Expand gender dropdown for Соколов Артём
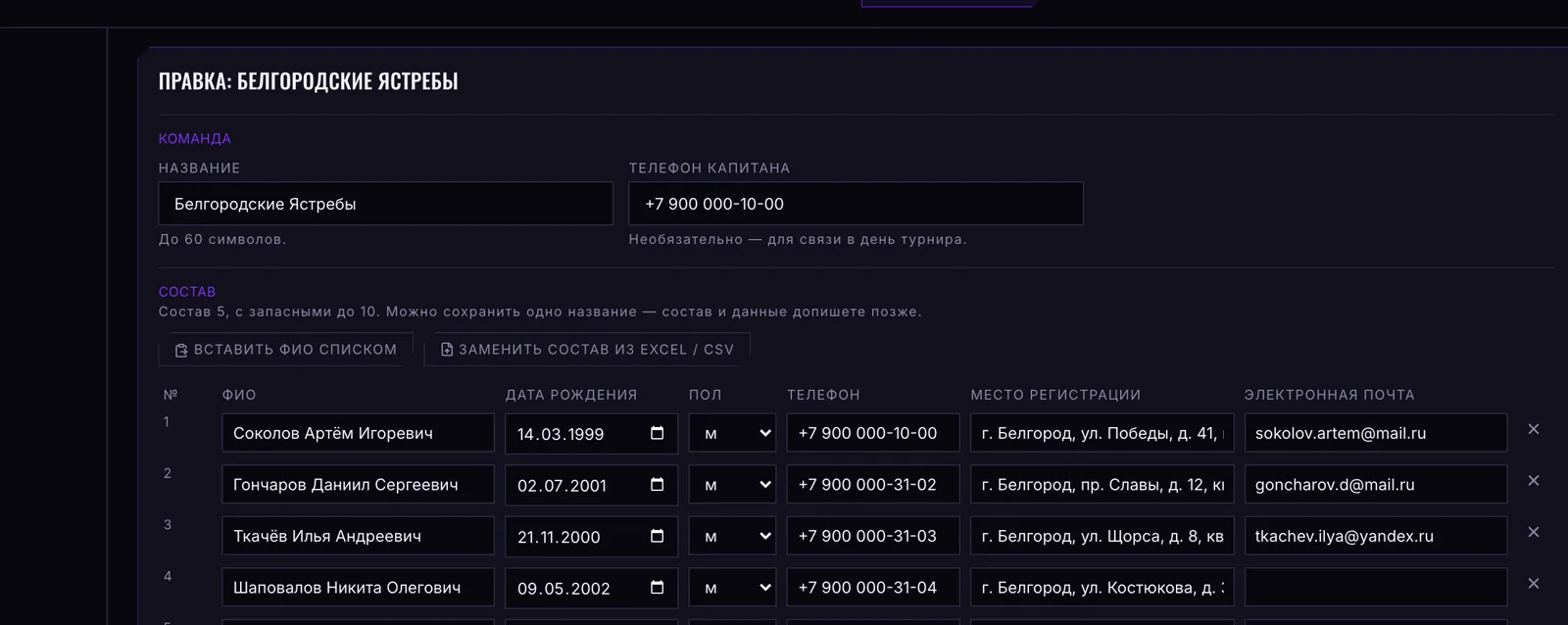Image resolution: width=1568 pixels, height=625 pixels. coord(732,433)
